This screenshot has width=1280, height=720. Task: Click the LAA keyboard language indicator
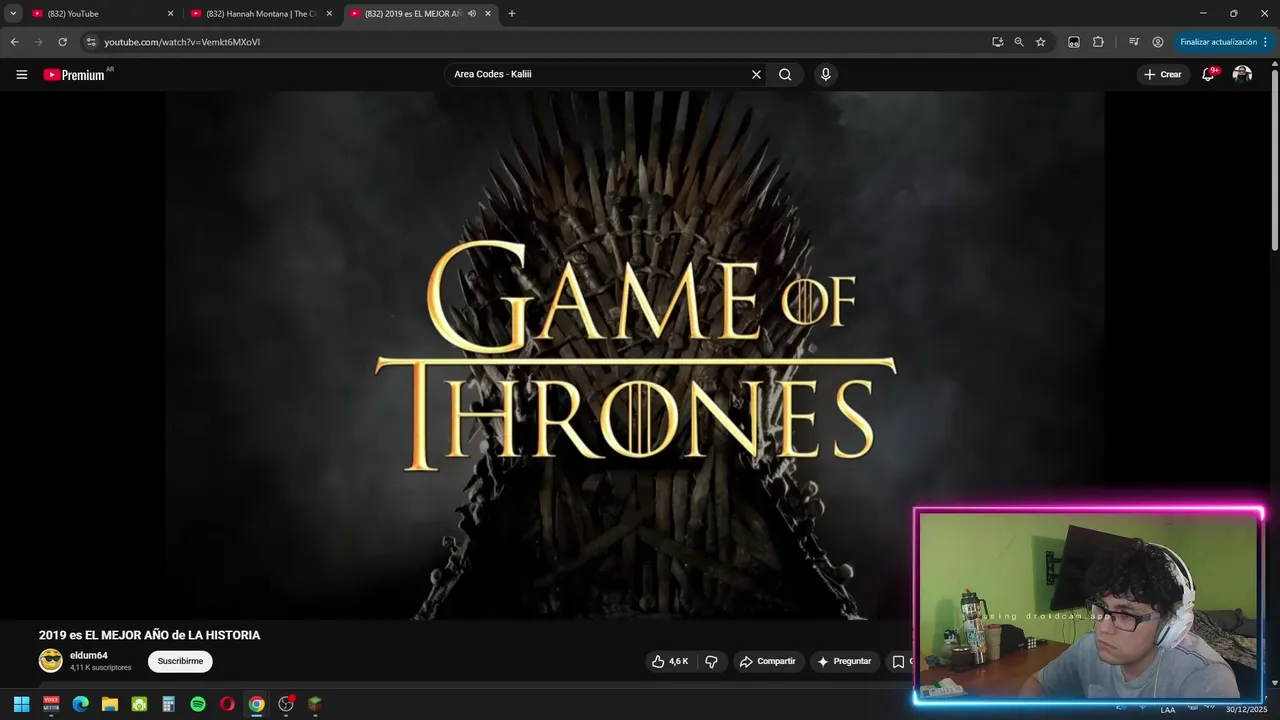[1167, 710]
